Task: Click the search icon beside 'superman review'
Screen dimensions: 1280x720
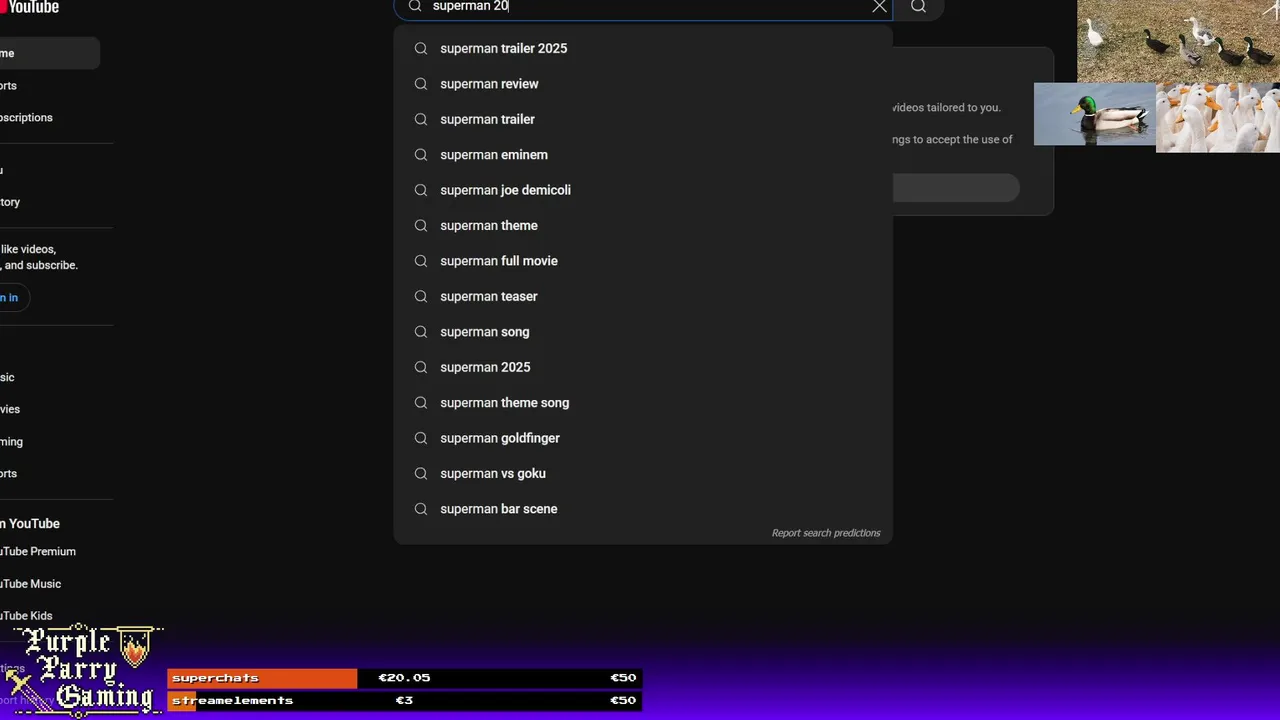Action: (421, 84)
